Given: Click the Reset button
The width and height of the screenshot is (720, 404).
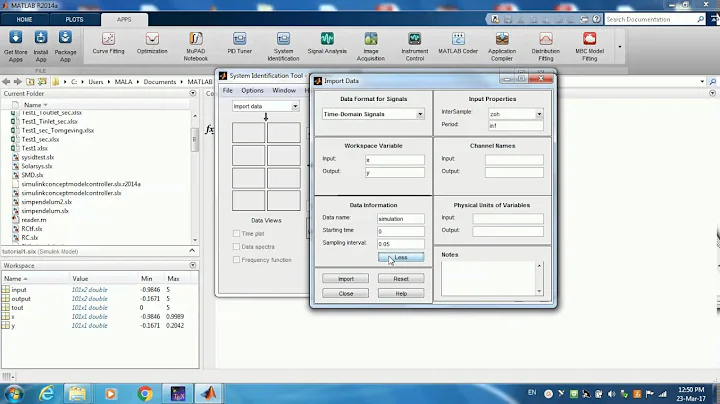Looking at the screenshot, I should coord(401,279).
